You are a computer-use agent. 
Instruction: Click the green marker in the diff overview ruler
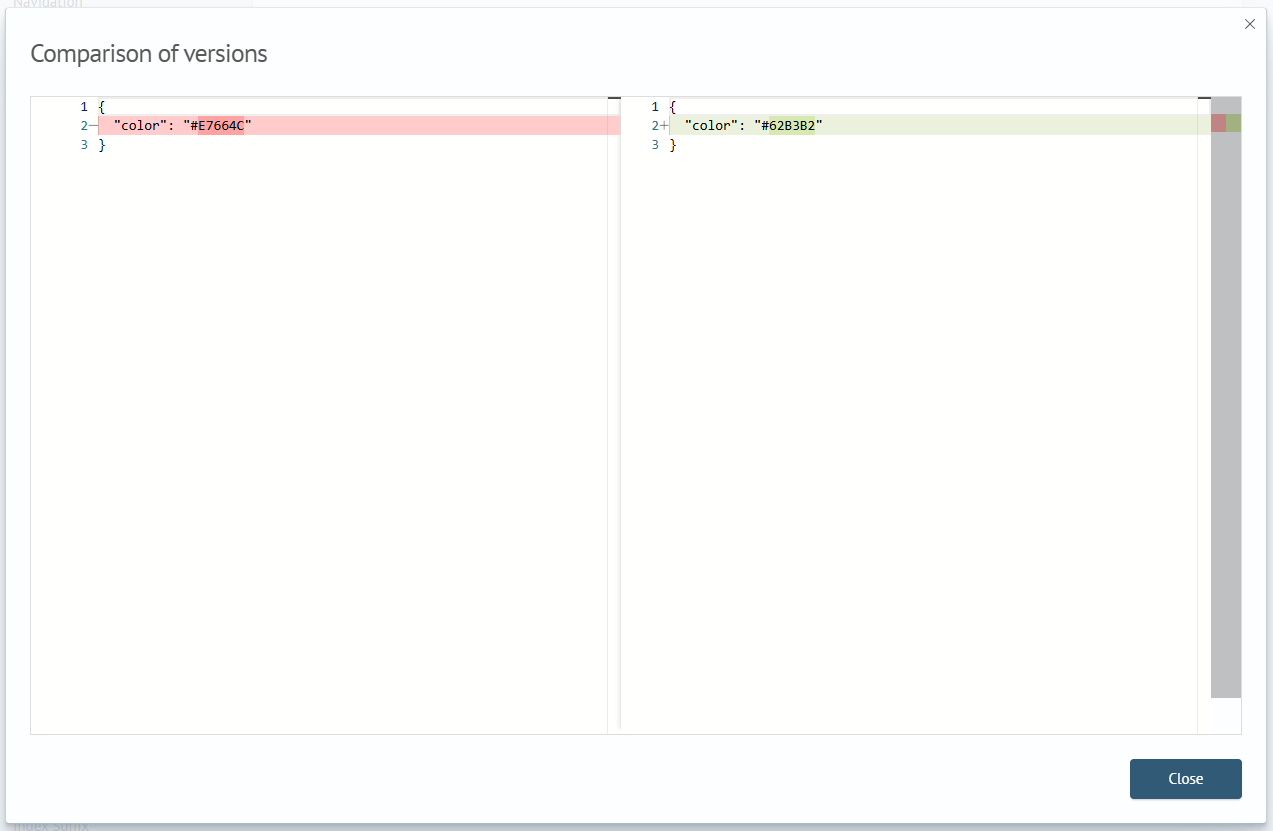tap(1233, 123)
